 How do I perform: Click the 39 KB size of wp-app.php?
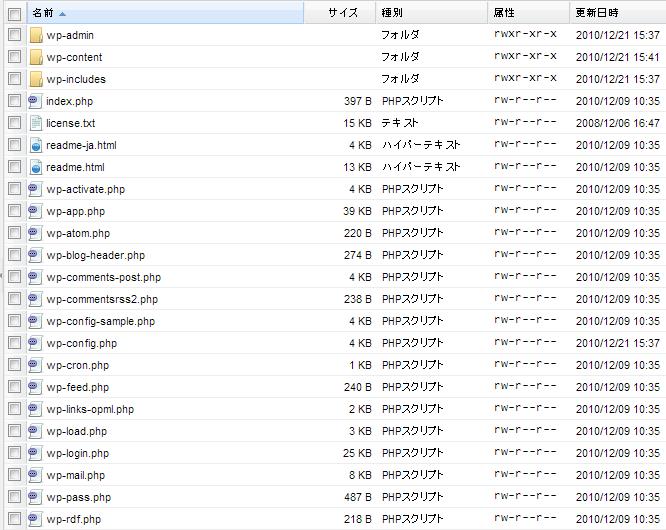(357, 211)
